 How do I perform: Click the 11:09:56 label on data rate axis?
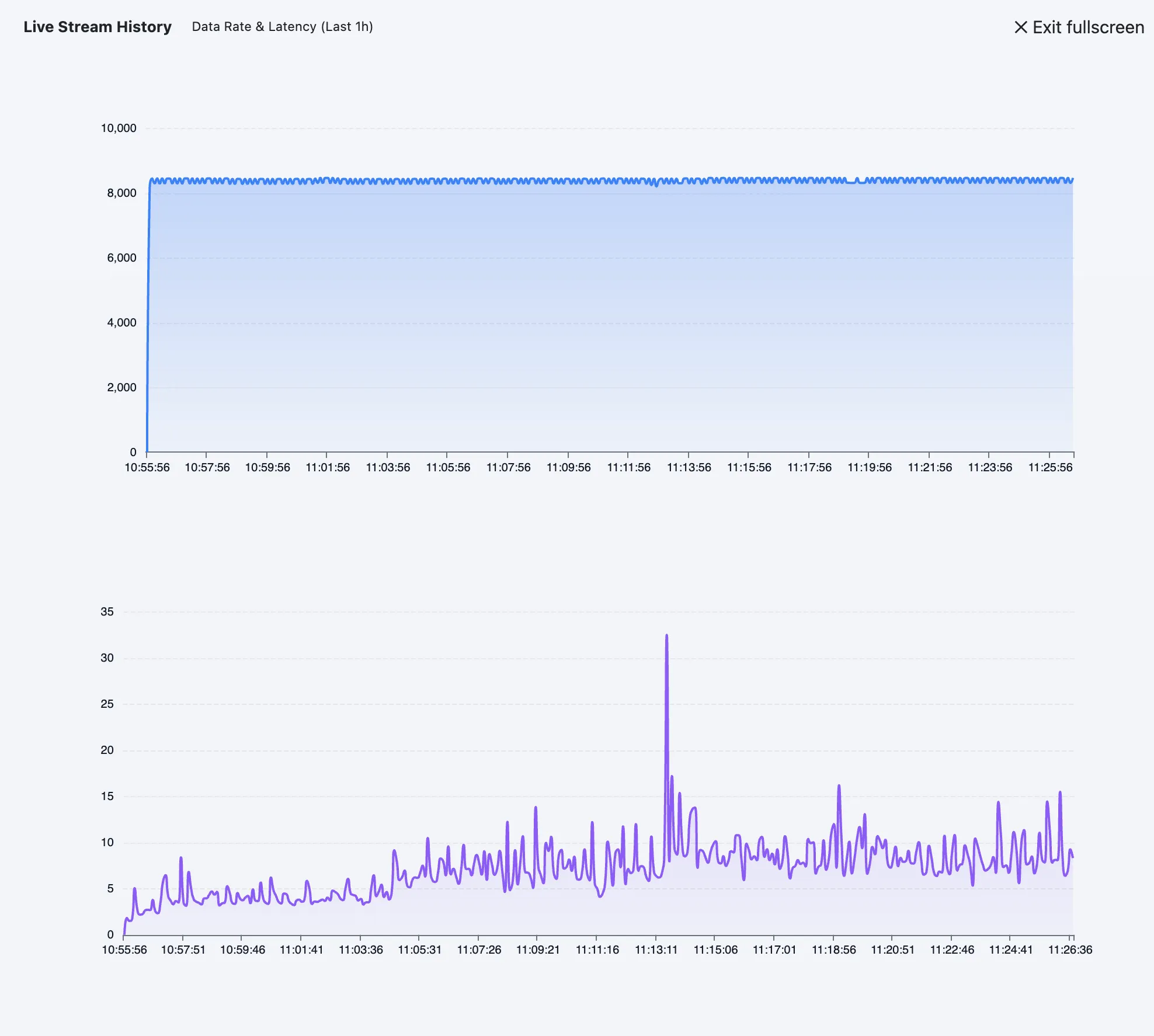point(568,467)
